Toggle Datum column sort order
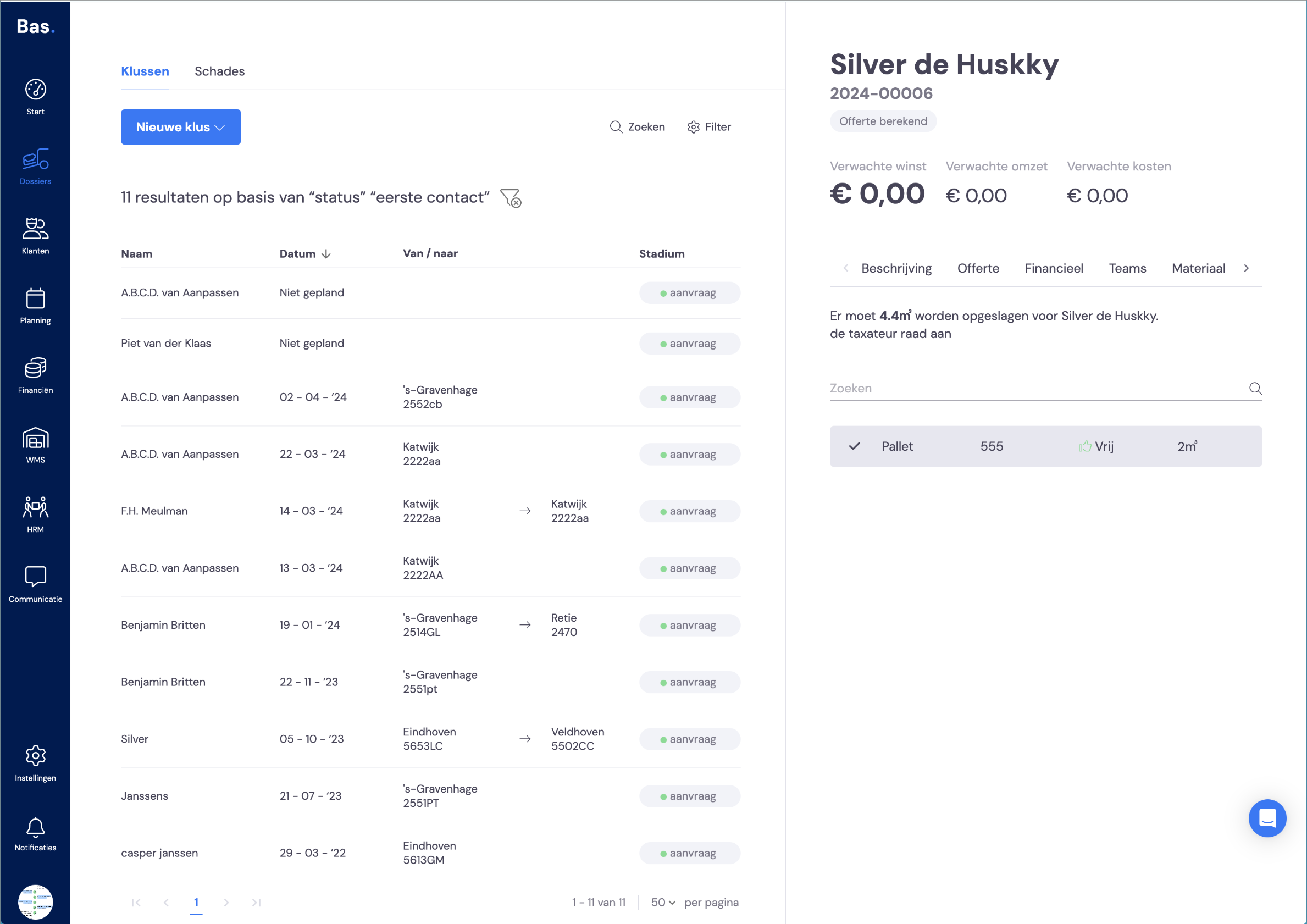The image size is (1307, 924). pyautogui.click(x=325, y=254)
